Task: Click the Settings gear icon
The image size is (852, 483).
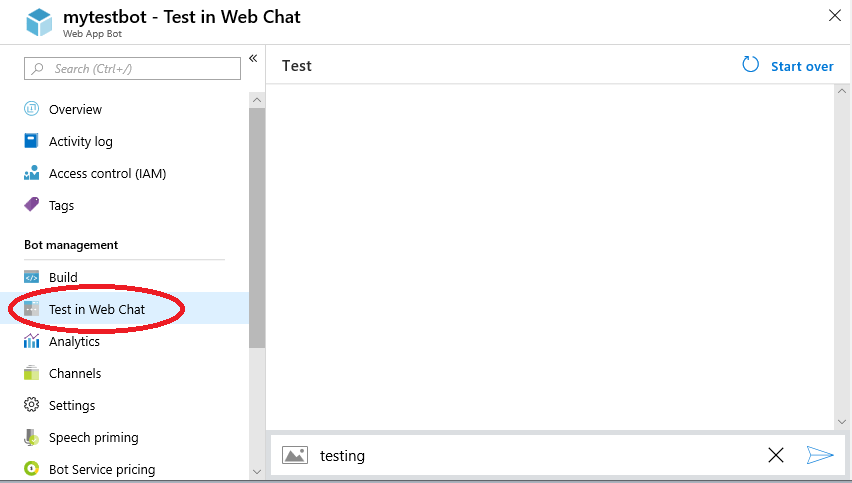Action: pyautogui.click(x=31, y=405)
